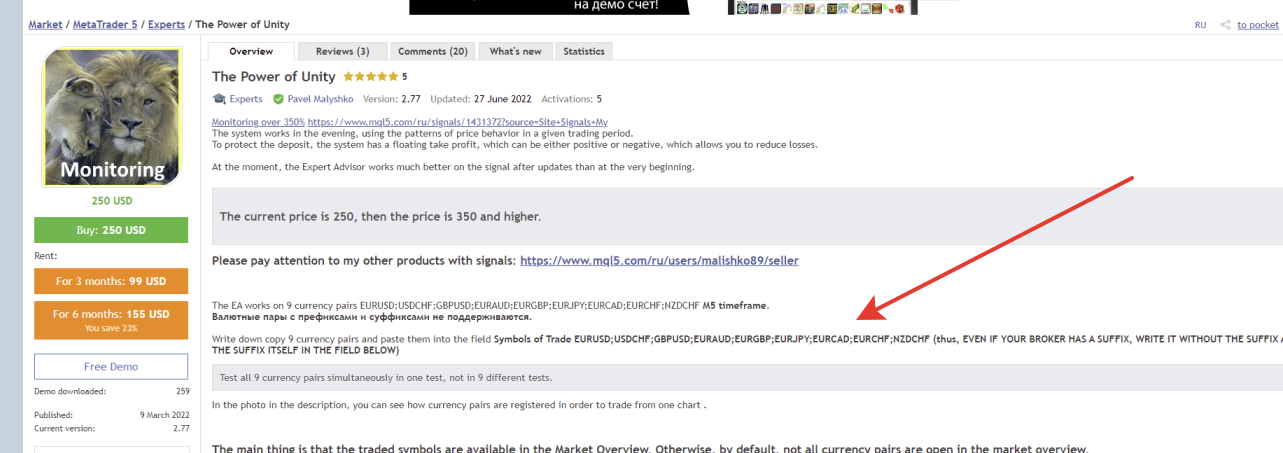
Task: Click the Published 9 March 2022 date
Action: point(164,414)
